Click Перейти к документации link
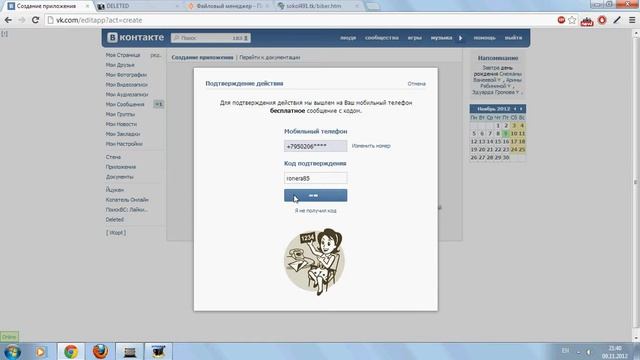 [270, 58]
